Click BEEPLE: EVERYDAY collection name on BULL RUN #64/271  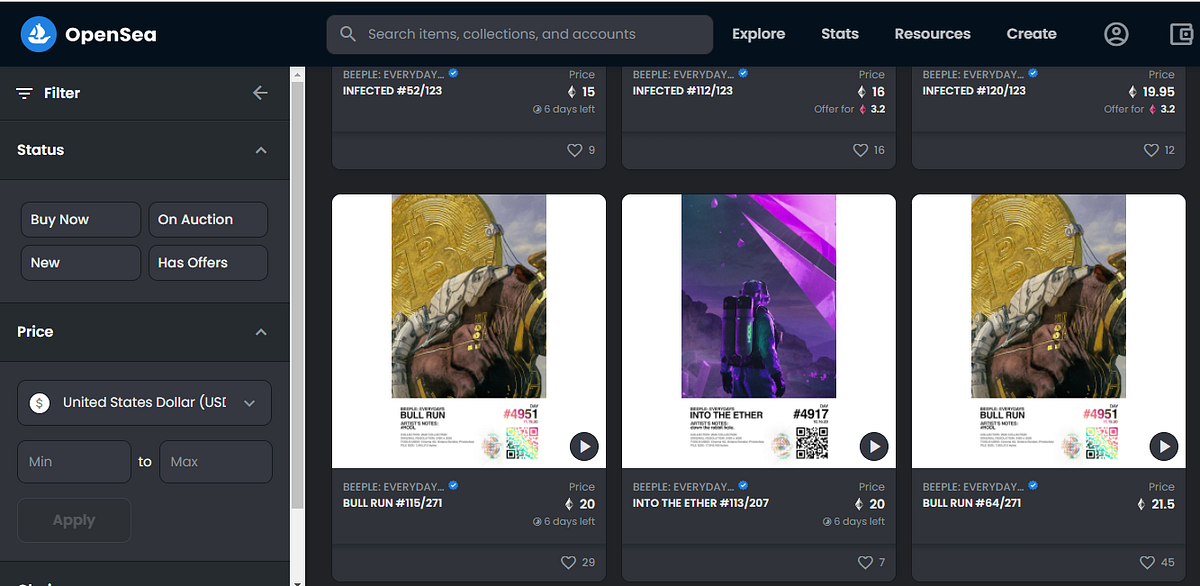973,487
